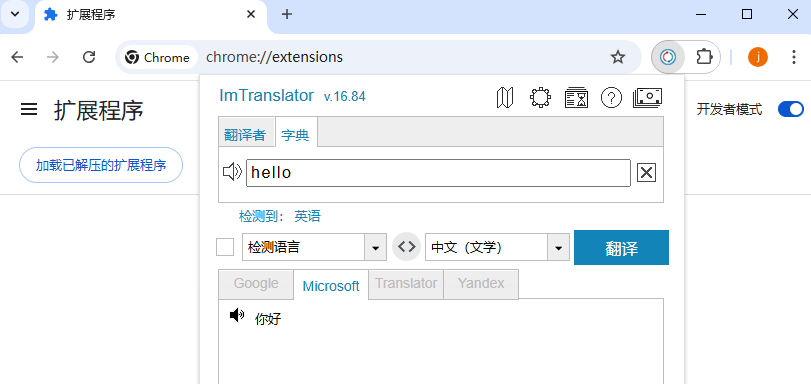
Task: Click the Chrome site info chip
Action: (x=158, y=57)
